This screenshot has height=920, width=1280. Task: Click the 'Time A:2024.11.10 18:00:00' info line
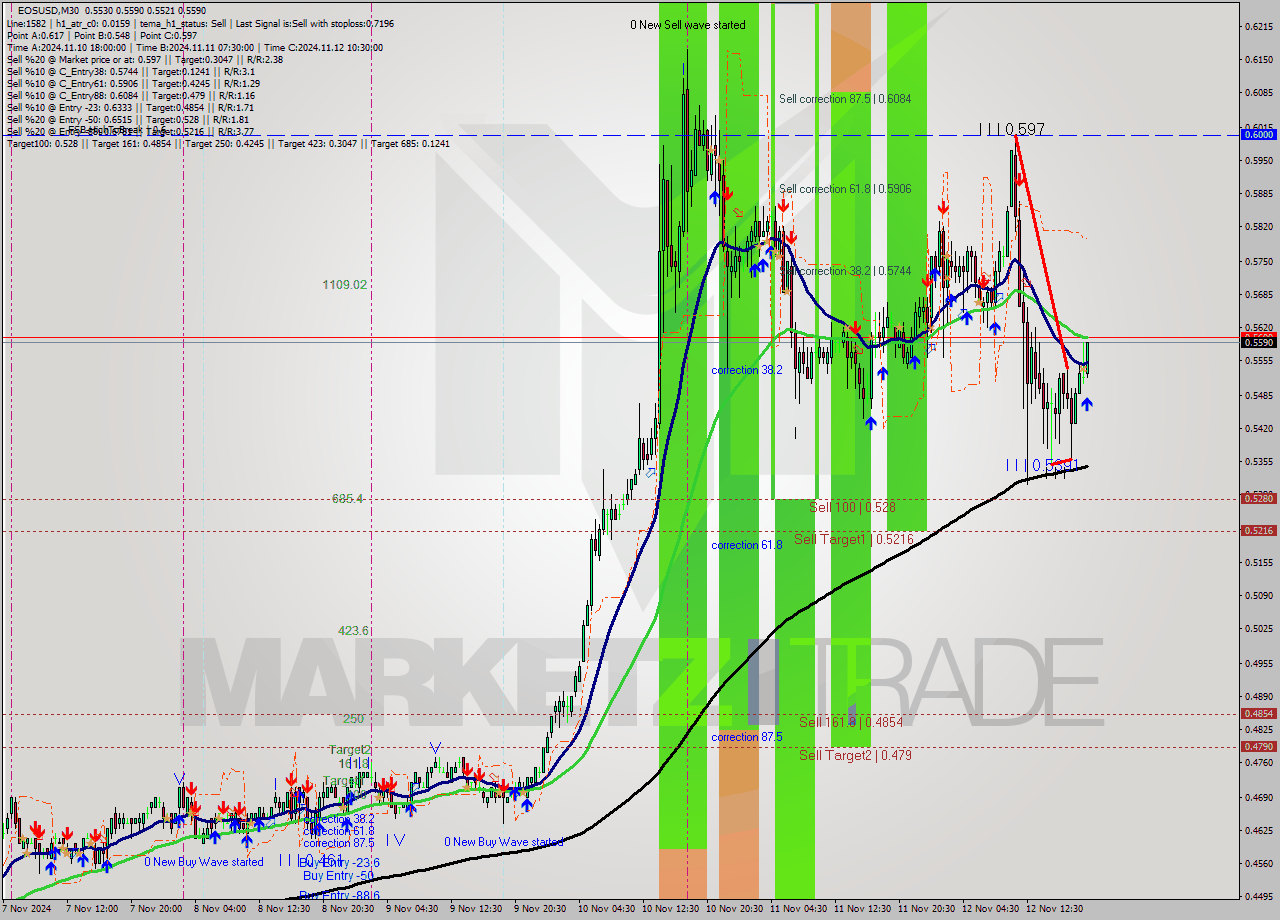coord(194,47)
